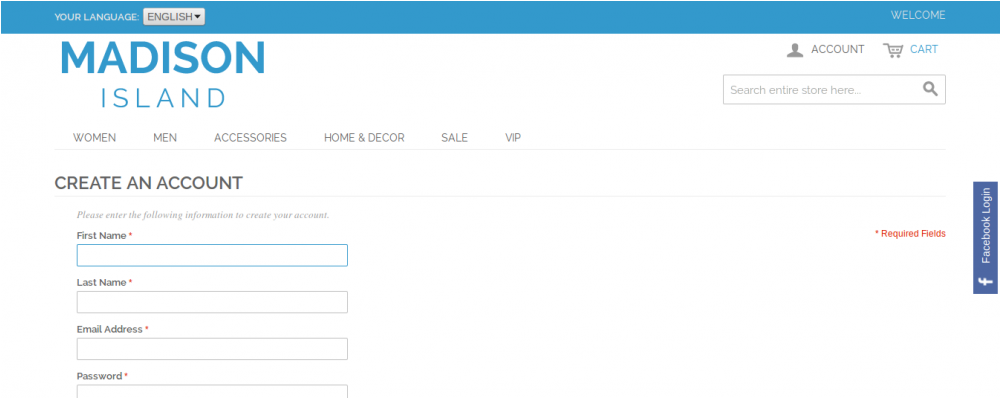Click the ACCOUNT link text

click(837, 49)
